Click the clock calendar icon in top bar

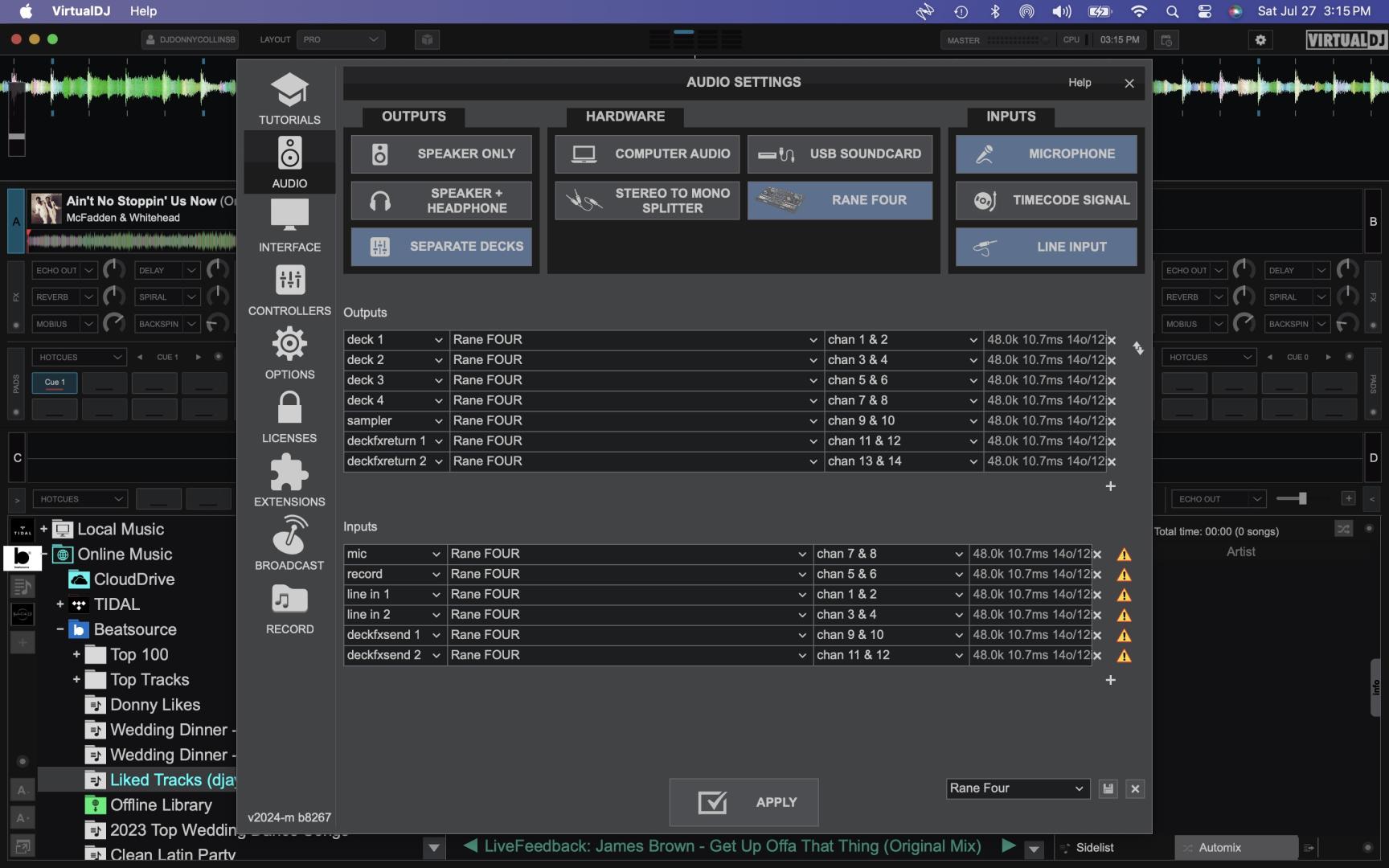(1166, 39)
